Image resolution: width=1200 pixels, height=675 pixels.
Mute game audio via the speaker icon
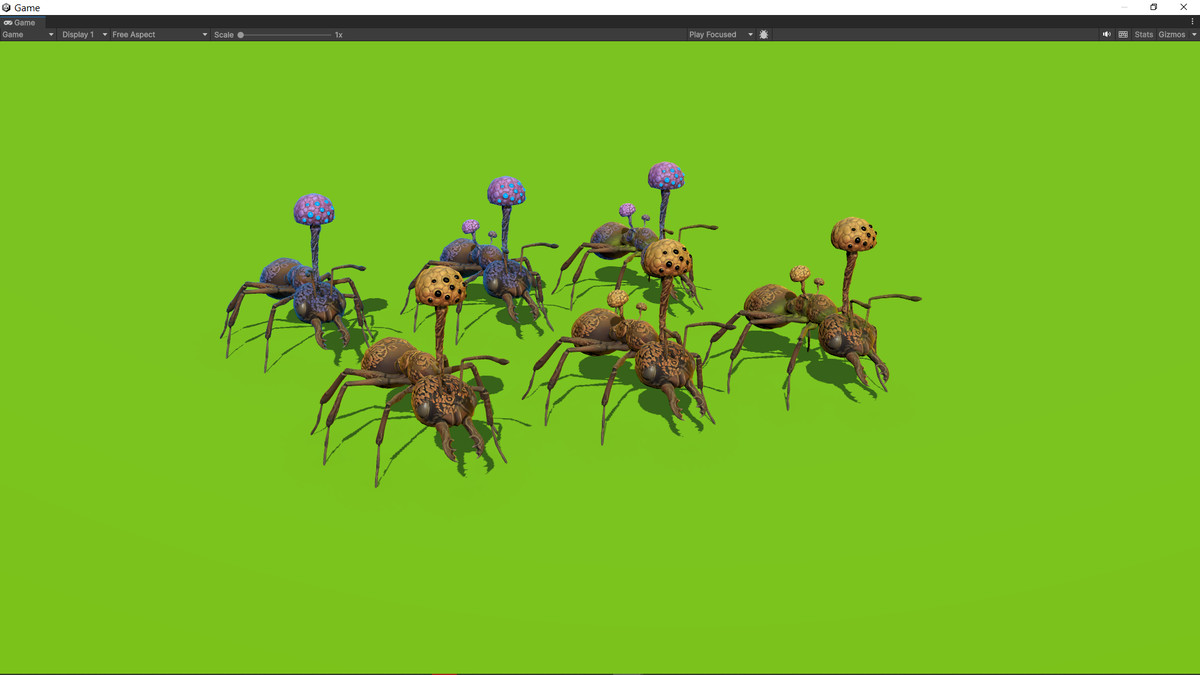pos(1106,34)
